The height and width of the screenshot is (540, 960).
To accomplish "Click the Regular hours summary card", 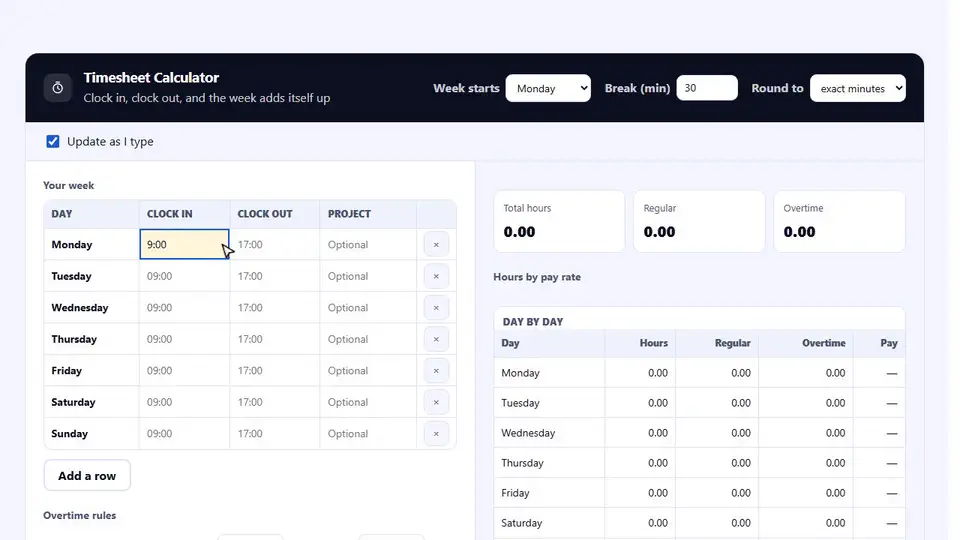I will (x=699, y=222).
